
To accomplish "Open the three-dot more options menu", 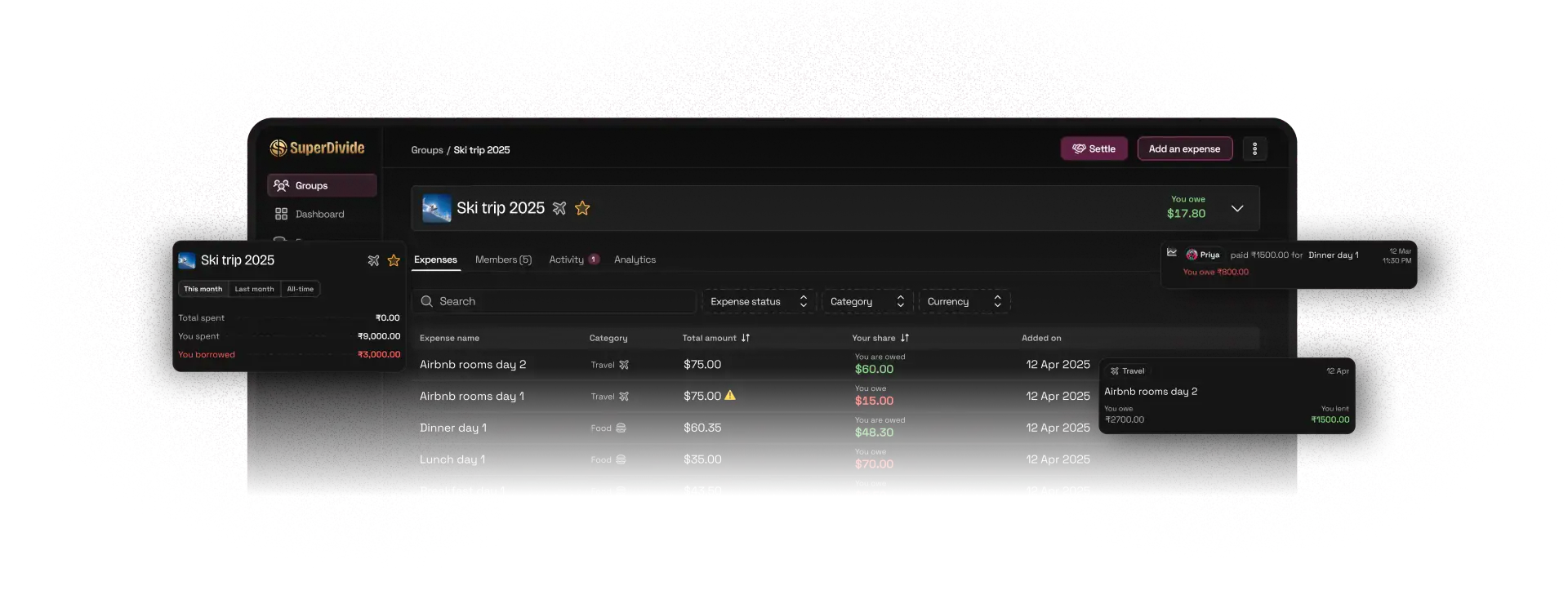I will pos(1254,149).
